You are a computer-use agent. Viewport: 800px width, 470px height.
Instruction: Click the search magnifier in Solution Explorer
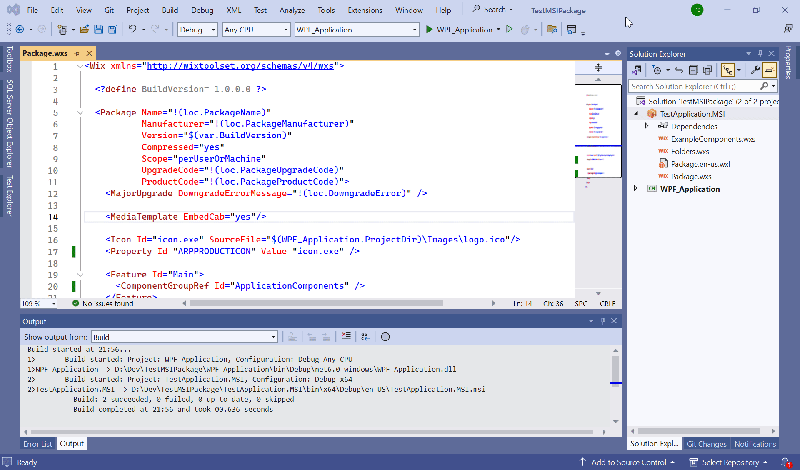(764, 86)
